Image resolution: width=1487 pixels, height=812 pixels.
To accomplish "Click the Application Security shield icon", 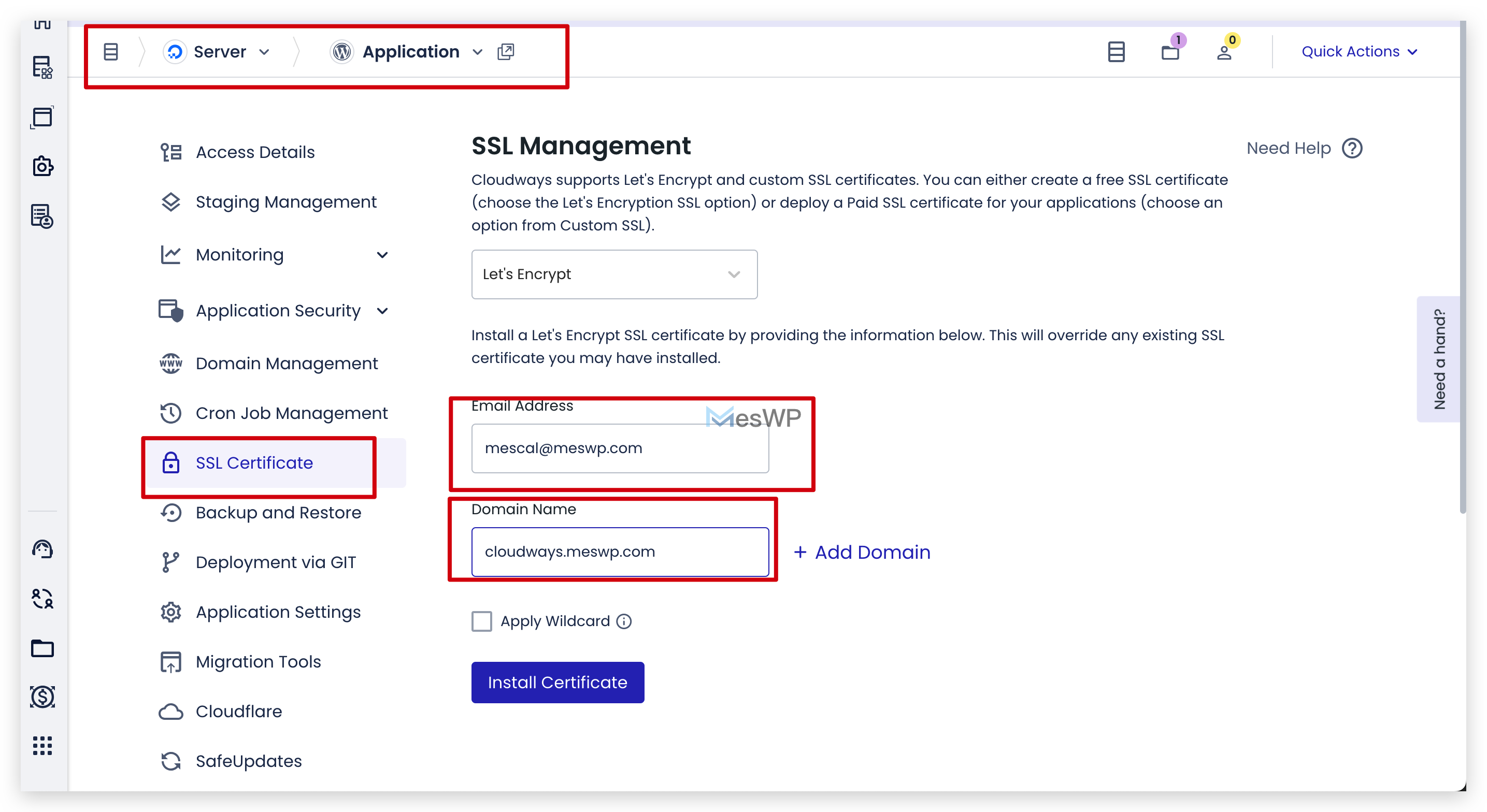I will pos(171,311).
